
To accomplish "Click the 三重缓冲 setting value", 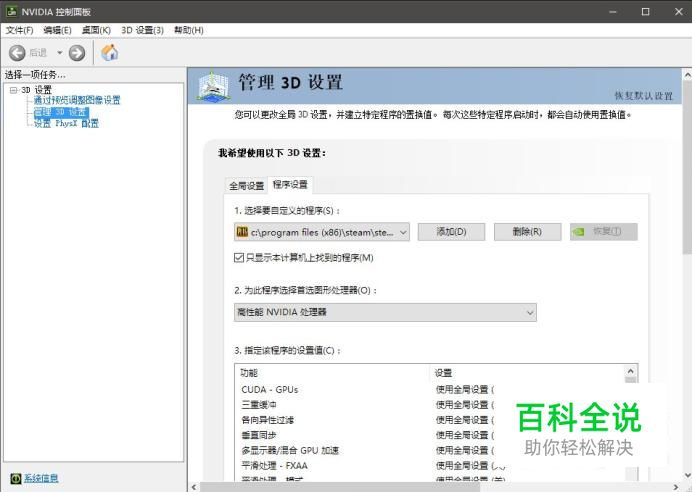I will [x=465, y=405].
